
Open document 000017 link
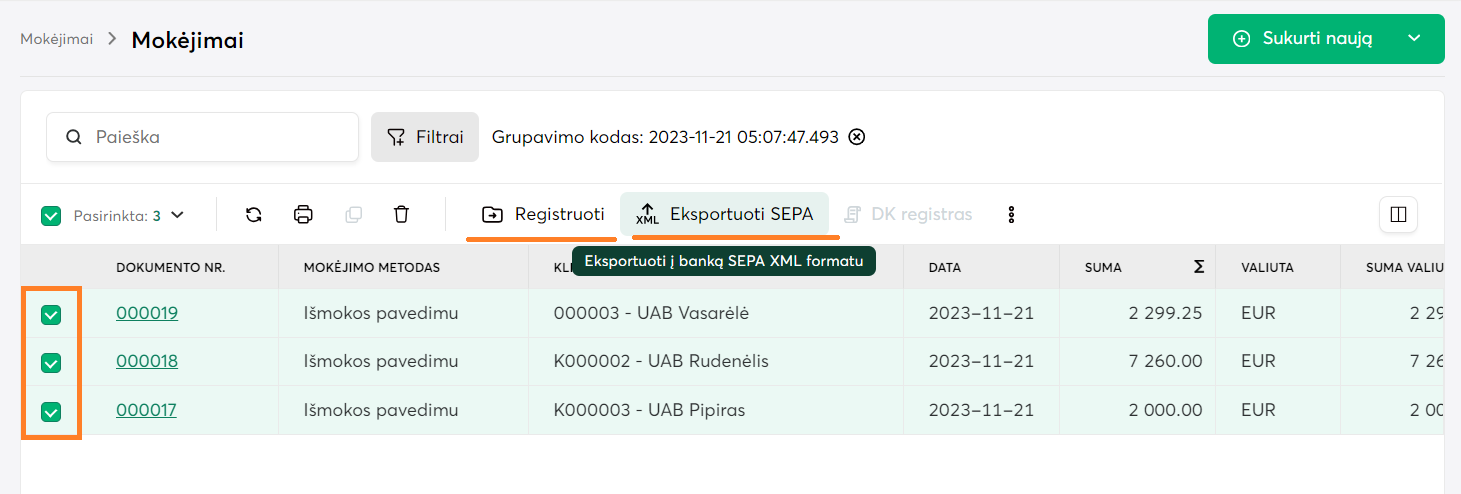[x=146, y=410]
